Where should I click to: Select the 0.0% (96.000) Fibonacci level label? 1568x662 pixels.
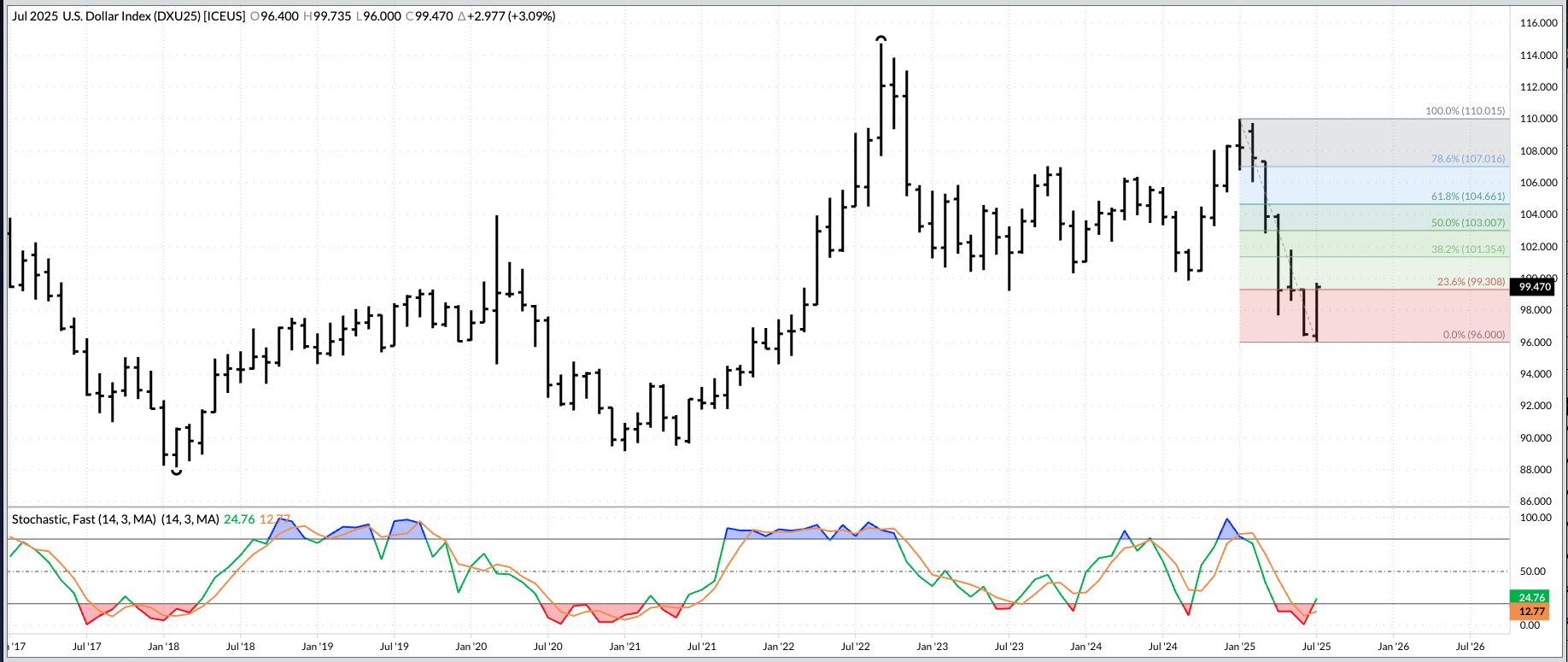tap(1473, 335)
